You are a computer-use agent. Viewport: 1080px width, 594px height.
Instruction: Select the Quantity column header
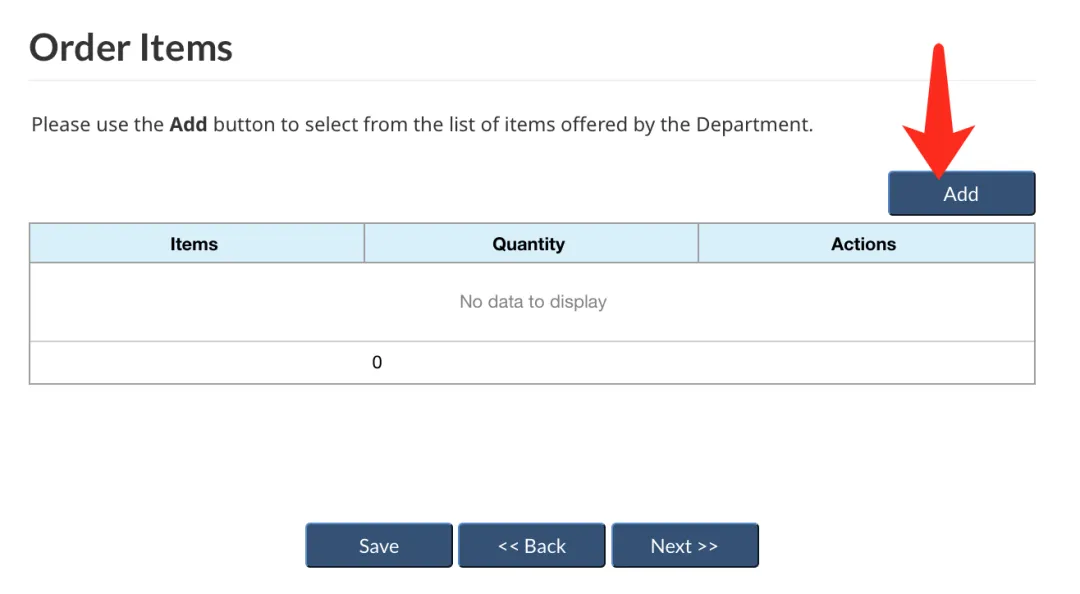(x=529, y=244)
